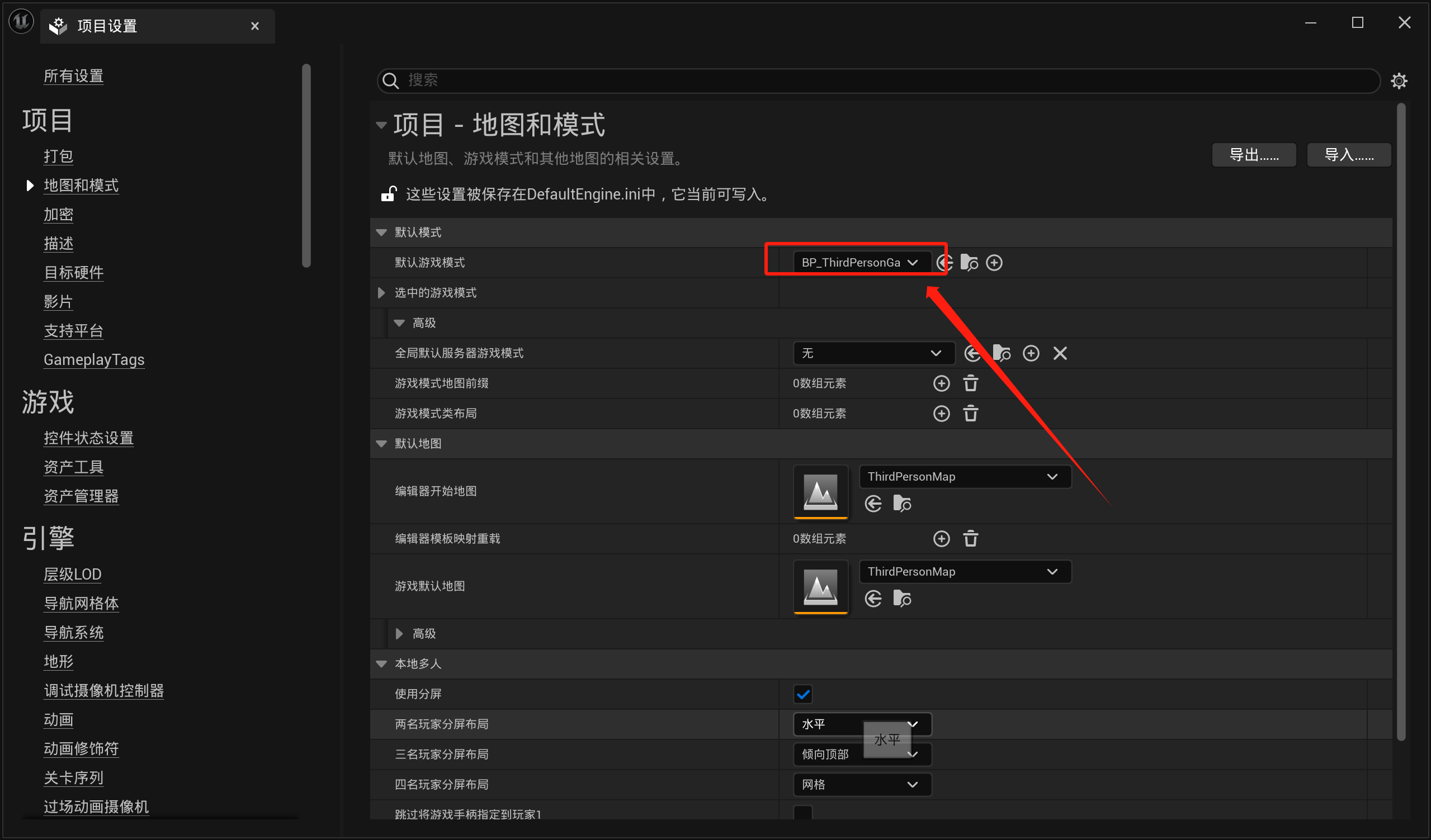Screen dimensions: 1431x840
Task: Open the settings gear beside the search bar
Action: (x=1399, y=80)
